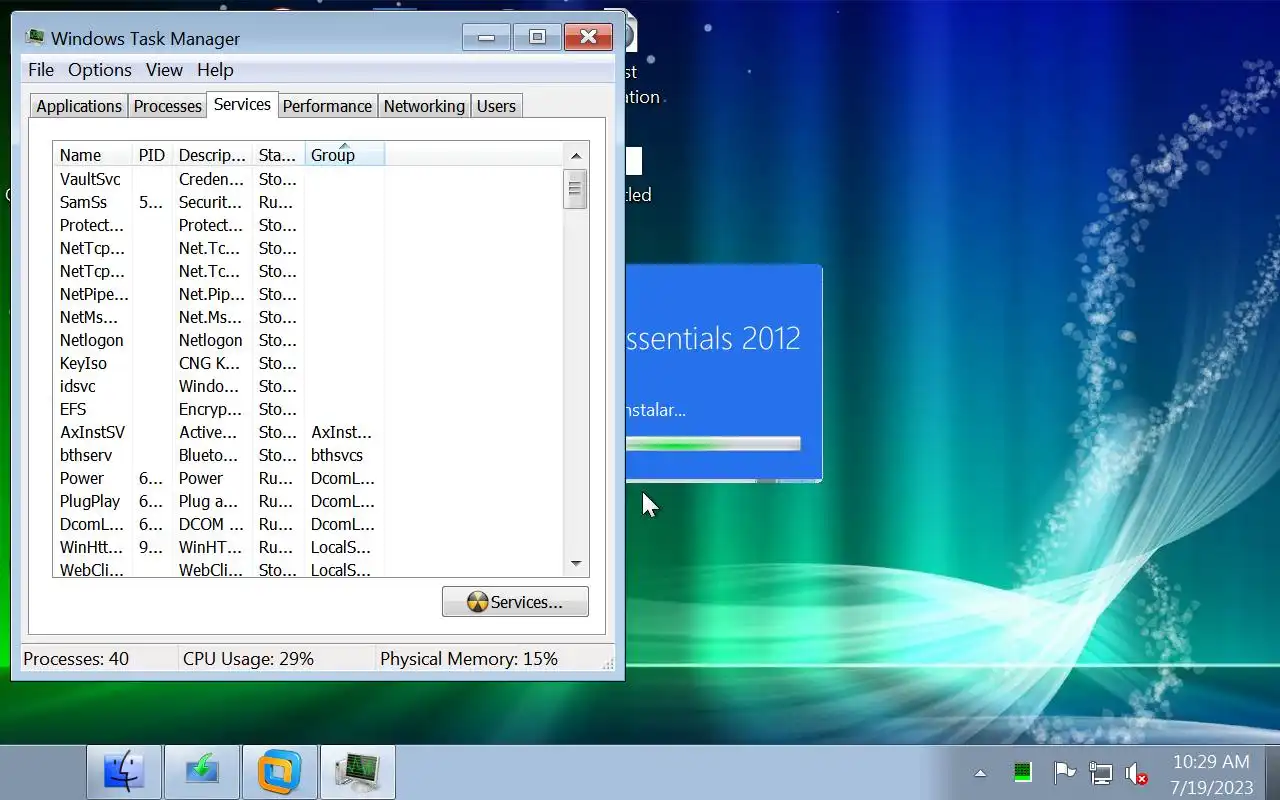Sort by the Descrip... column header
Image resolution: width=1280 pixels, height=800 pixels.
[x=212, y=155]
